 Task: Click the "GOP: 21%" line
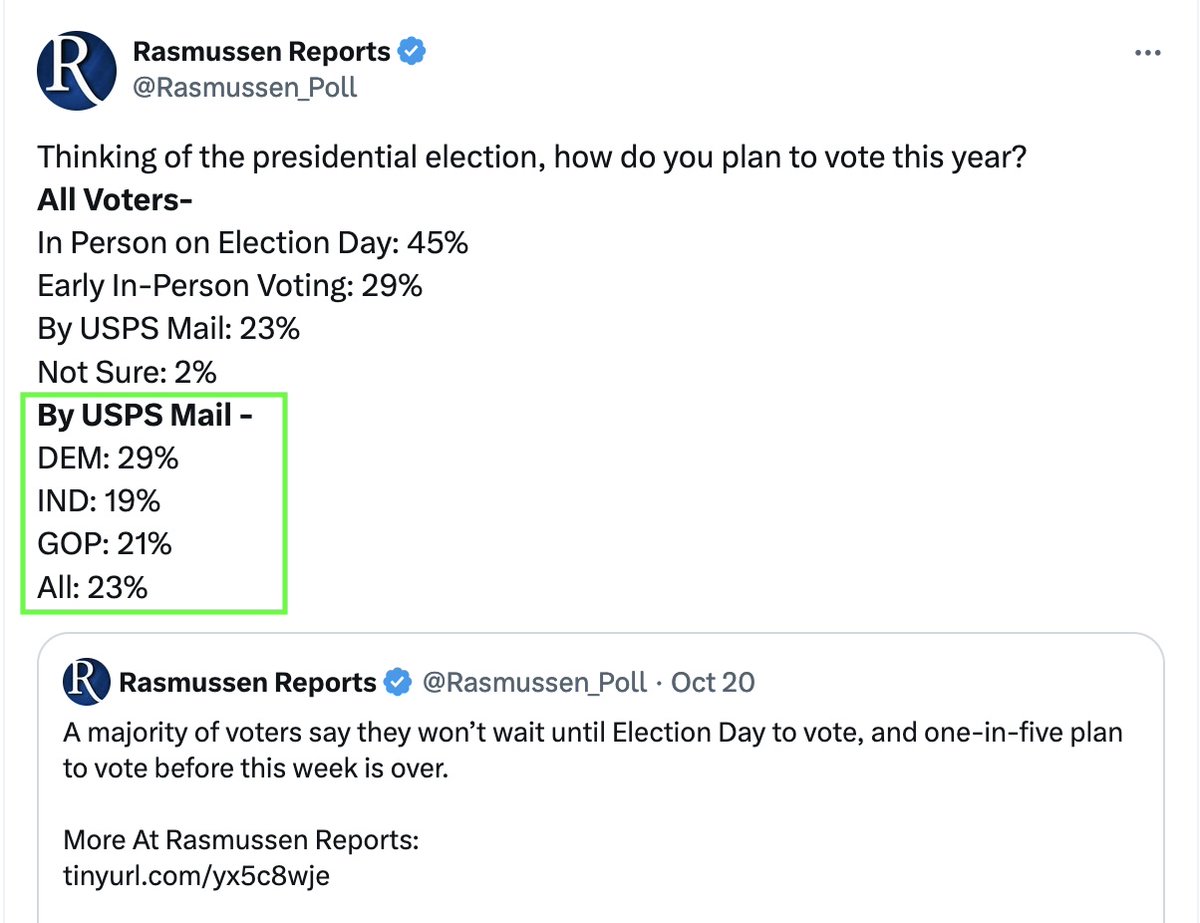105,544
